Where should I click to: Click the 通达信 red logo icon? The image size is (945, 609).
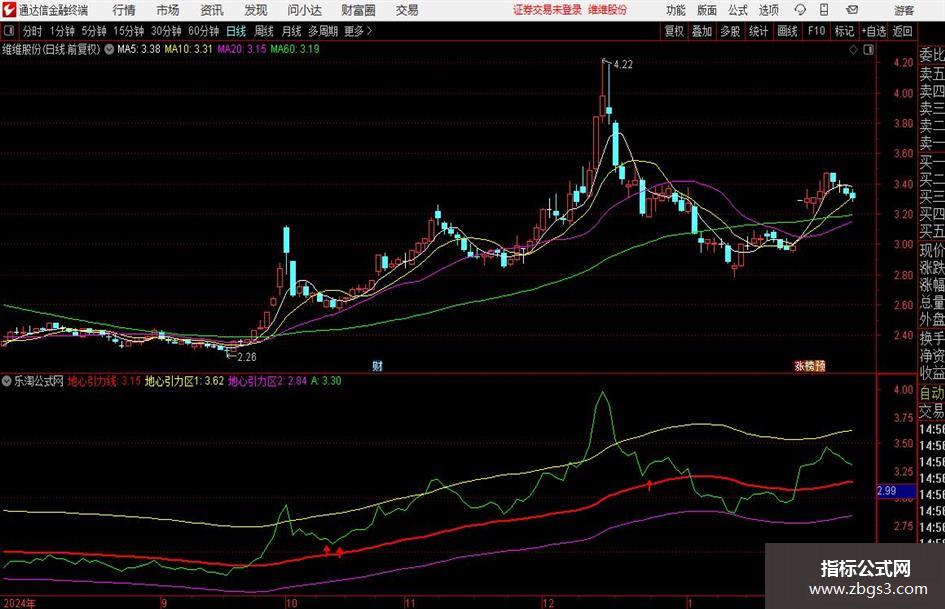point(9,10)
